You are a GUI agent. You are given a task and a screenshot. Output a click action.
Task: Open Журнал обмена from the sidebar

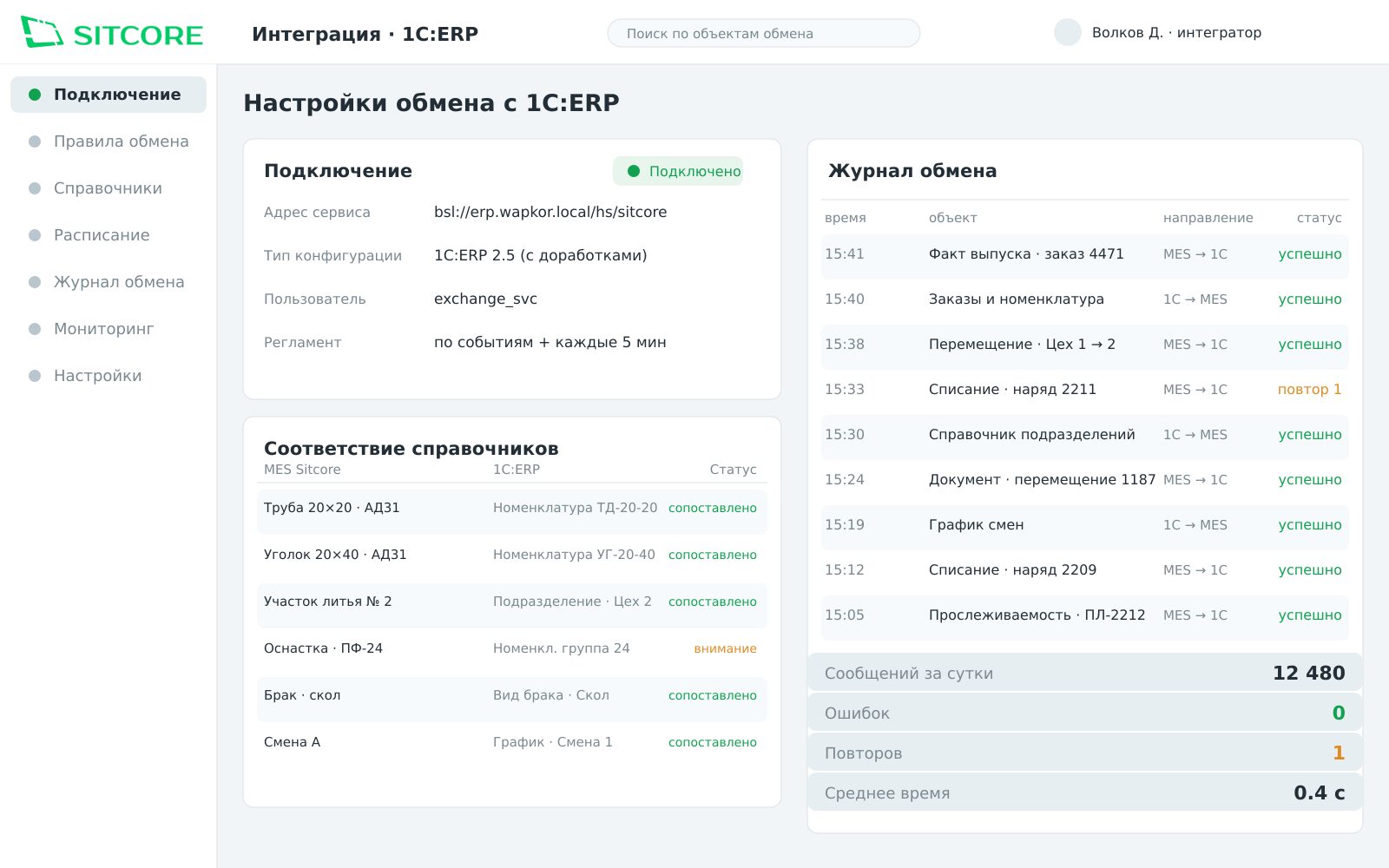[x=109, y=282]
